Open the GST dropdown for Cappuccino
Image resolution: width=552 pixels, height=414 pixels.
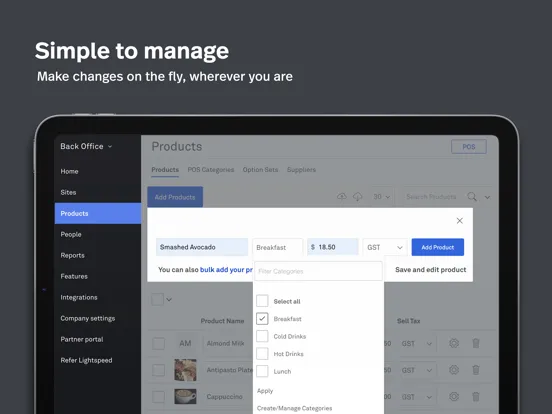[x=417, y=397]
